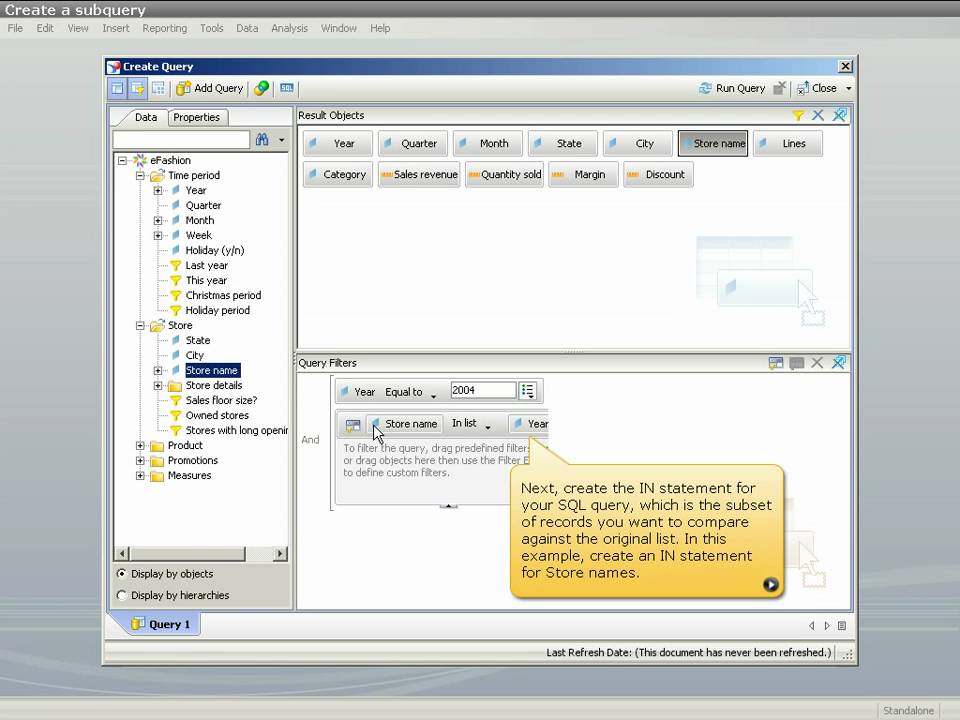Collapse the eFashion root node
Screen dimensions: 960x720
122,160
